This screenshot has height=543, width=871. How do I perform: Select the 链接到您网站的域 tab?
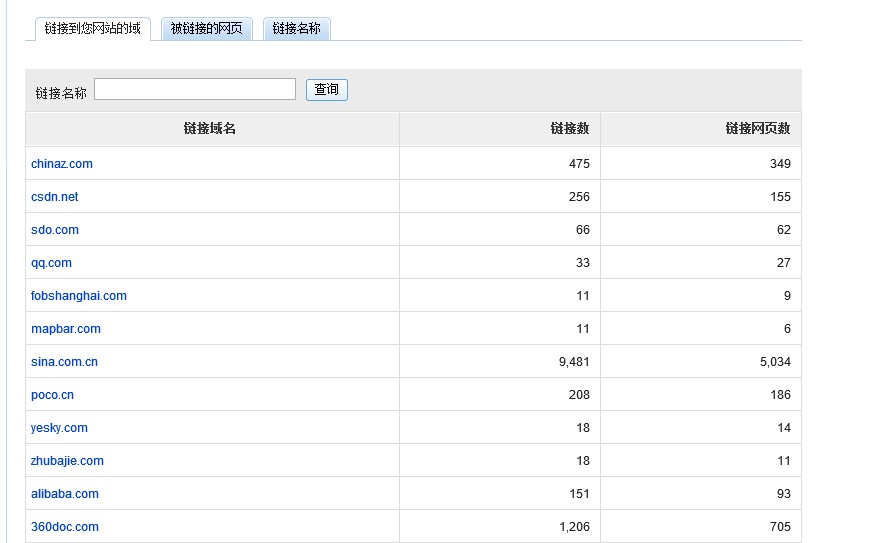coord(93,29)
